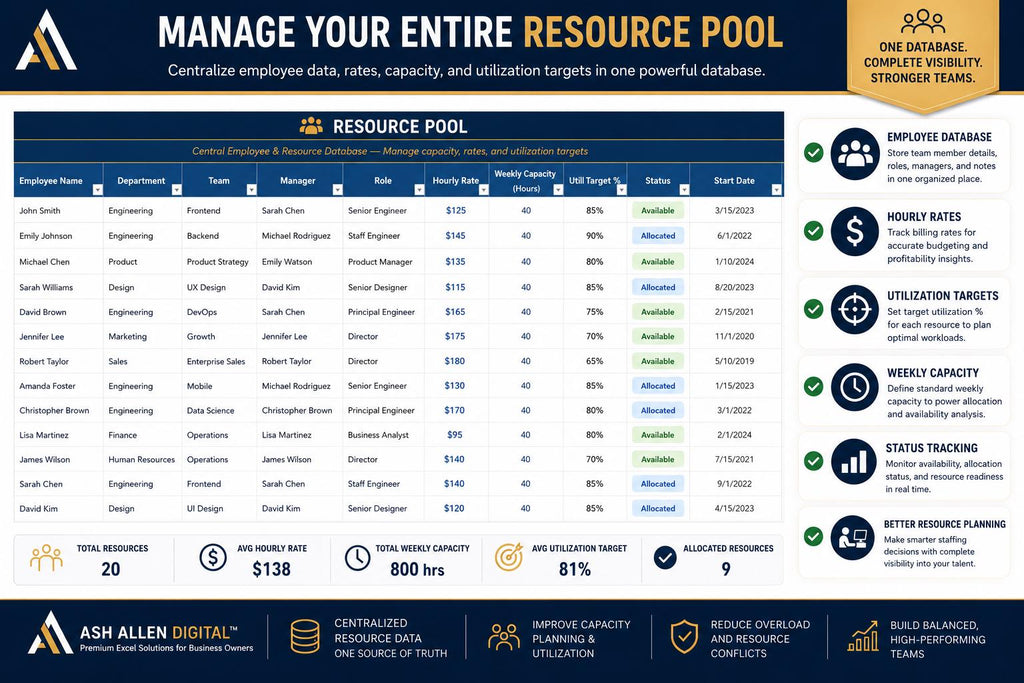
Task: Click green check beside Hourly Rates
Action: 814,230
